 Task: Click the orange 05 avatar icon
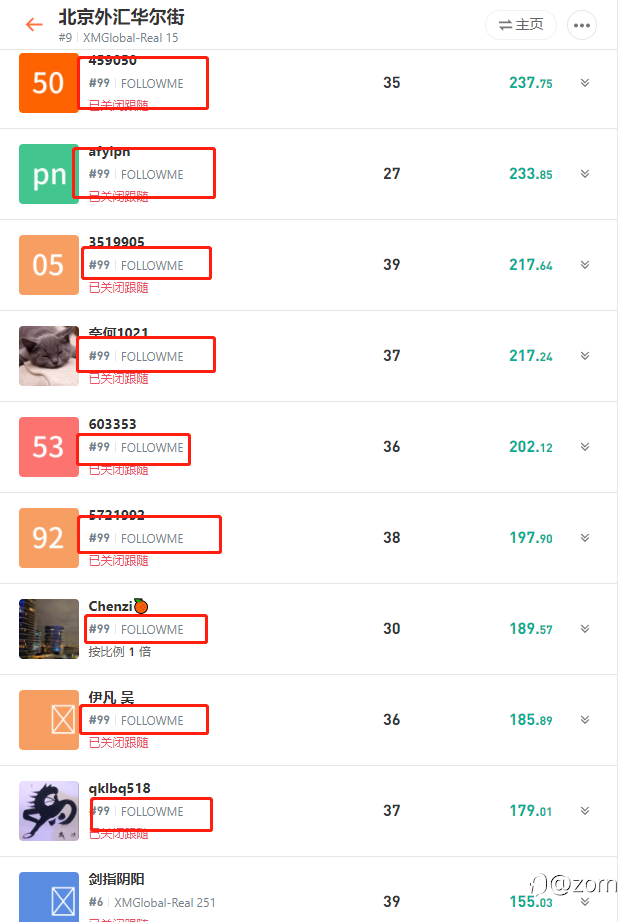(48, 265)
